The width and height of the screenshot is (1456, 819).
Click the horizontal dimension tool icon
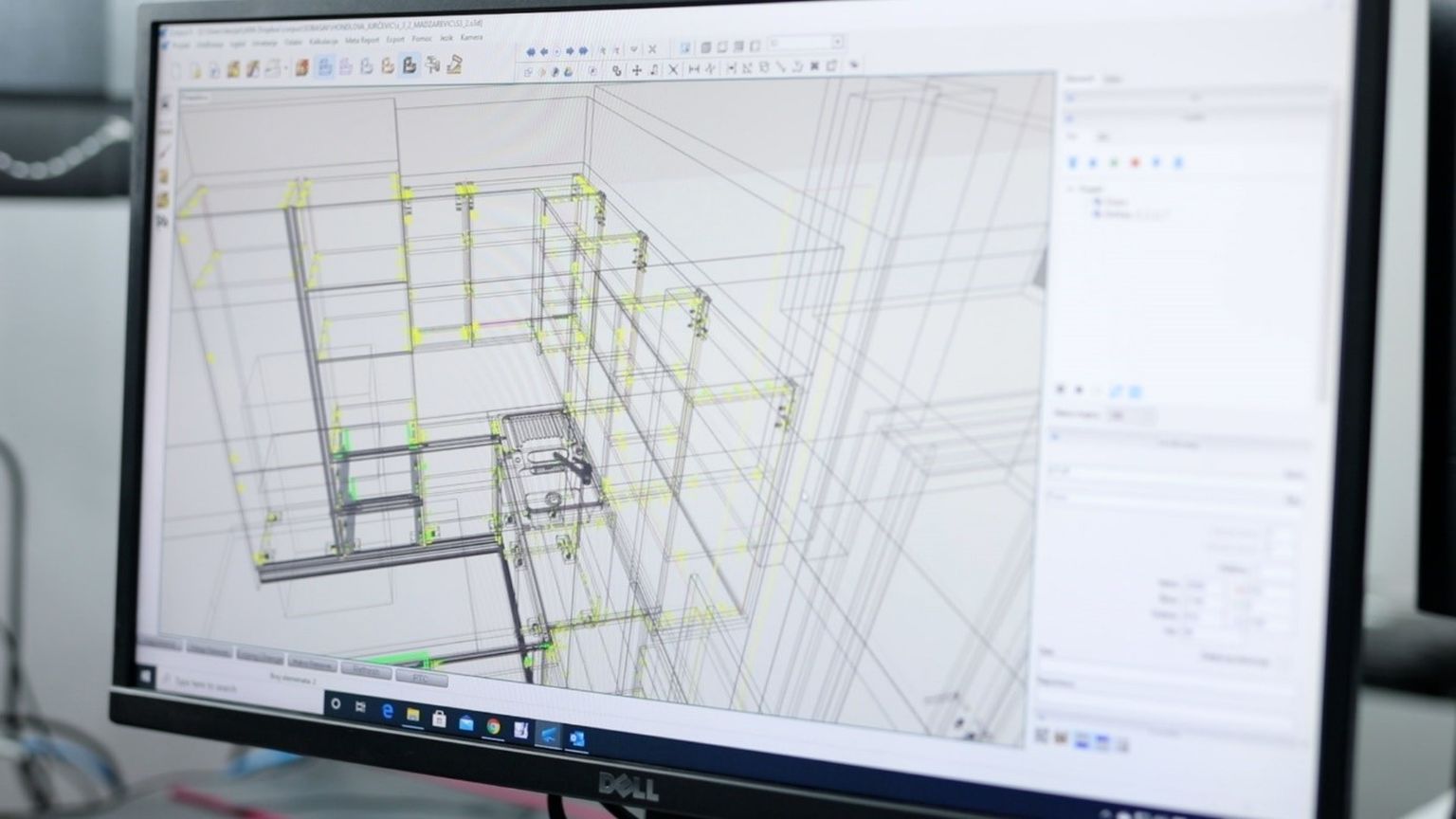click(694, 69)
